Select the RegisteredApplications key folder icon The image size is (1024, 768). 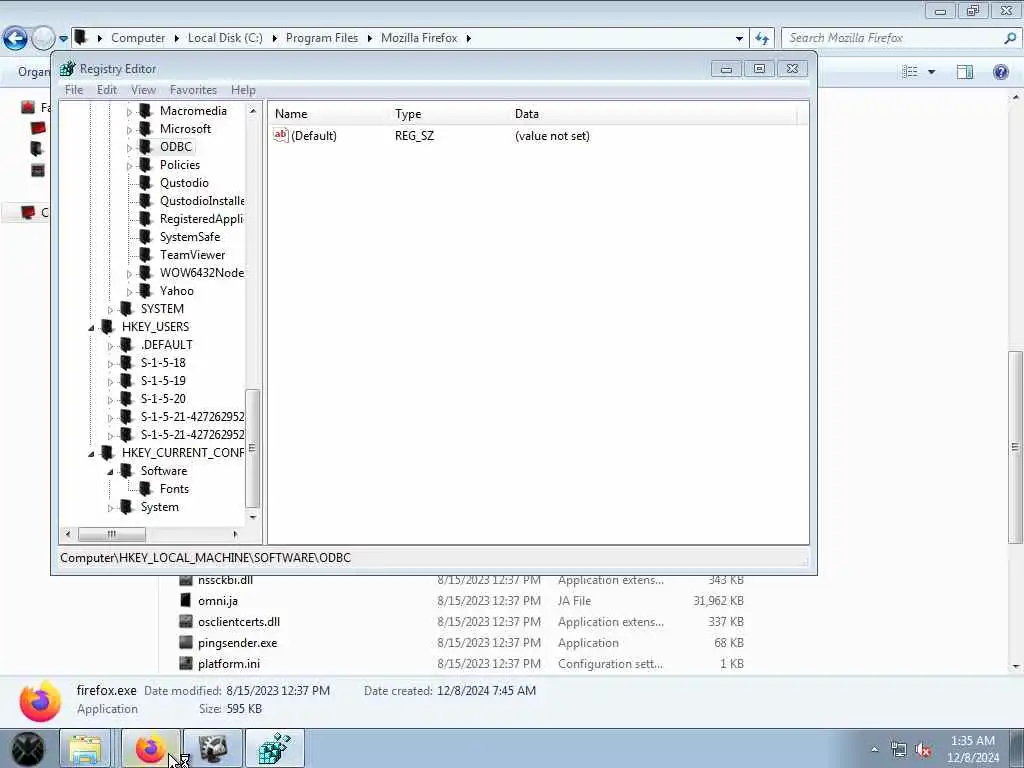(146, 219)
